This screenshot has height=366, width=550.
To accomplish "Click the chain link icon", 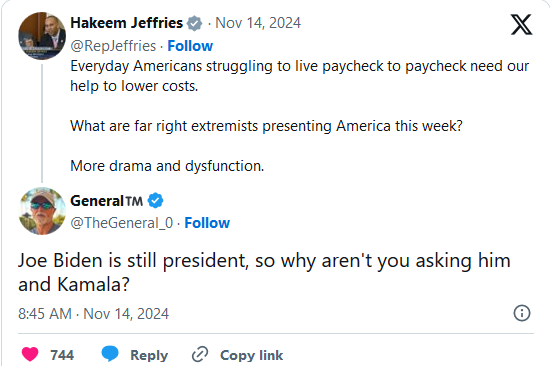I will coord(200,354).
